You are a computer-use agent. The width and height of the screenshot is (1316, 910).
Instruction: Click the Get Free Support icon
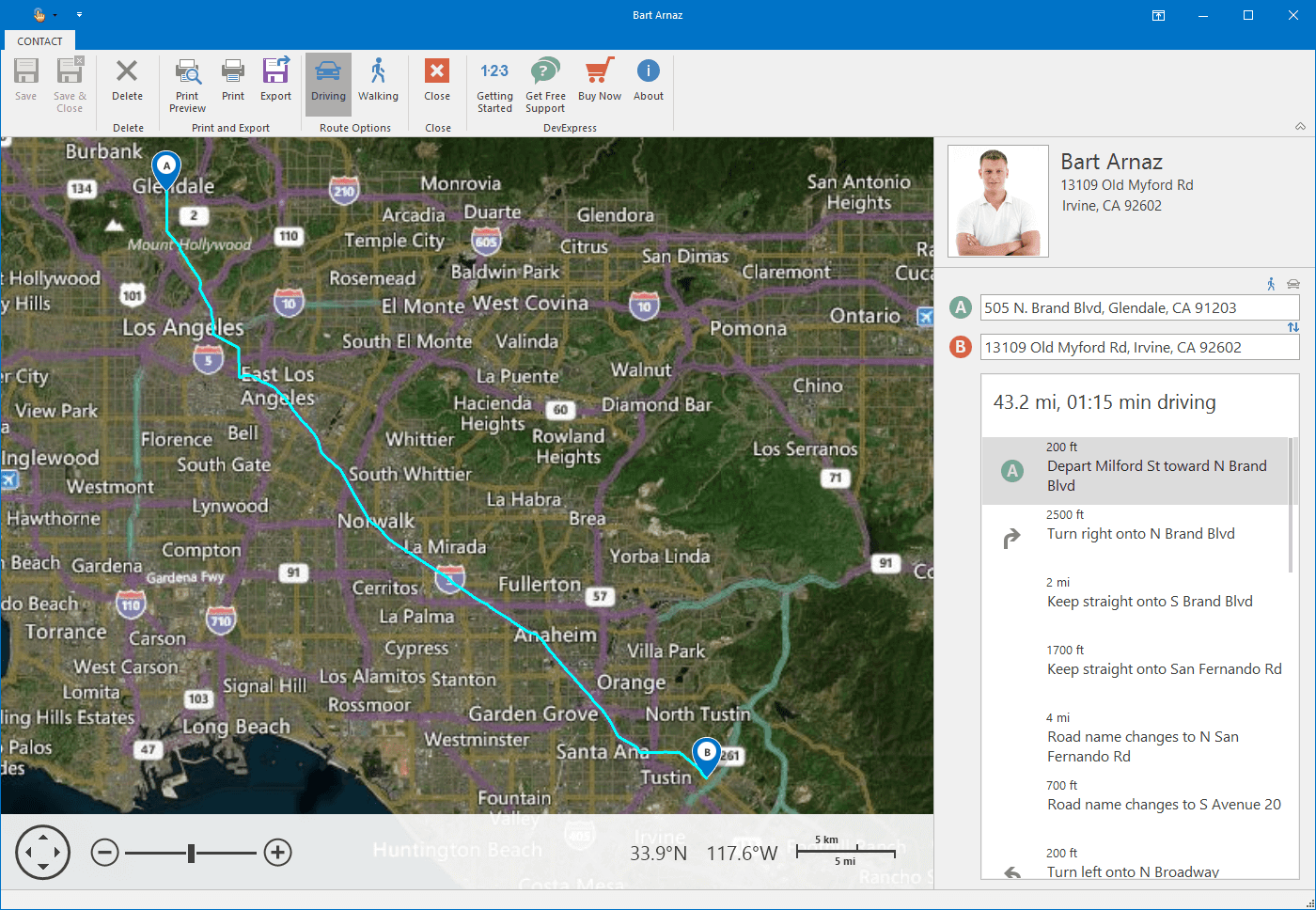(x=544, y=83)
